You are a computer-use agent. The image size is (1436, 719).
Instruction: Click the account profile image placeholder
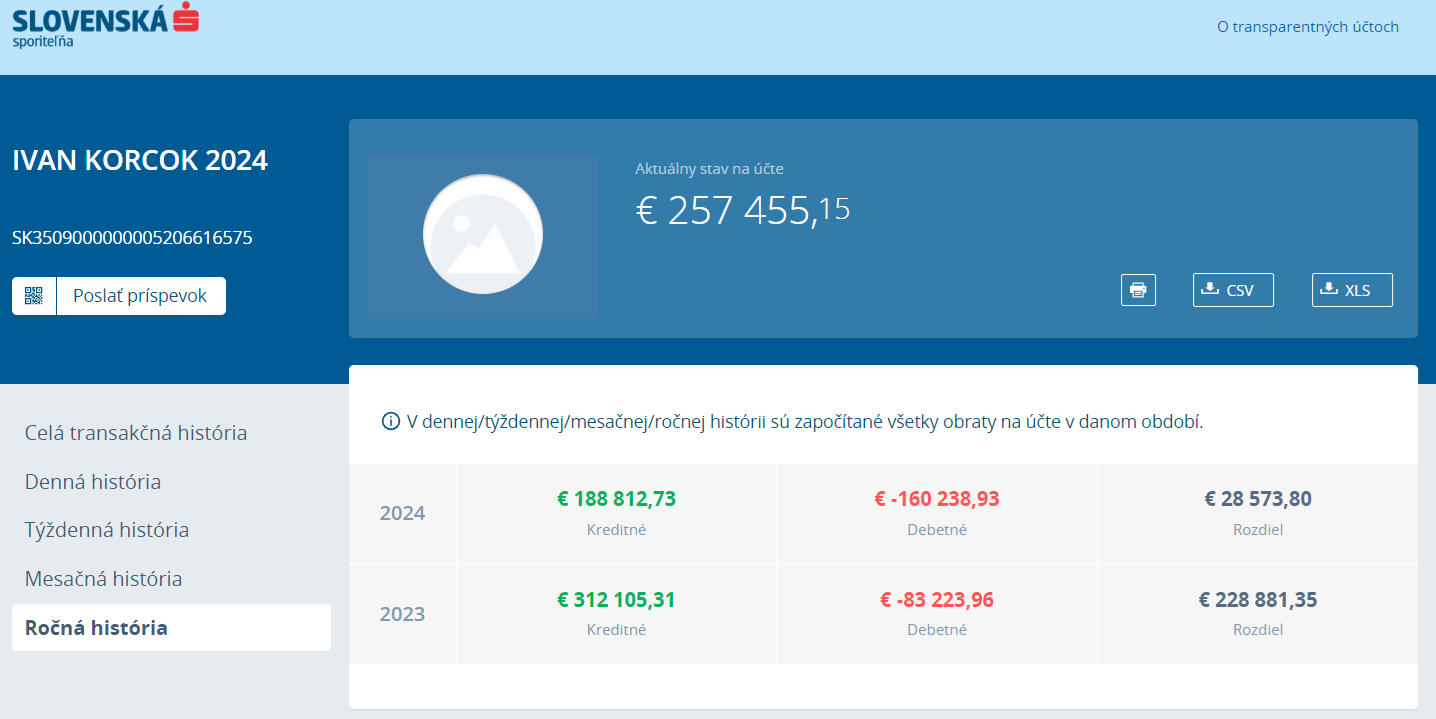[483, 237]
